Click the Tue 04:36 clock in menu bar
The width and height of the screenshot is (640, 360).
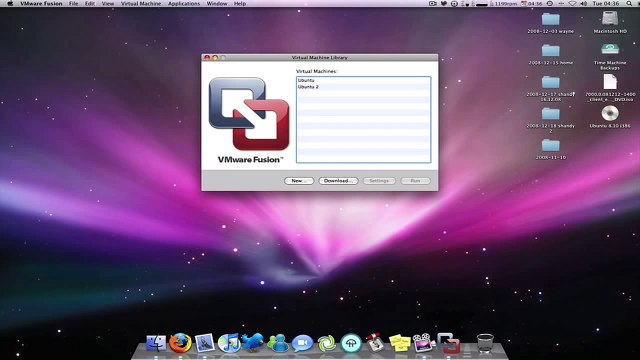pos(606,3)
